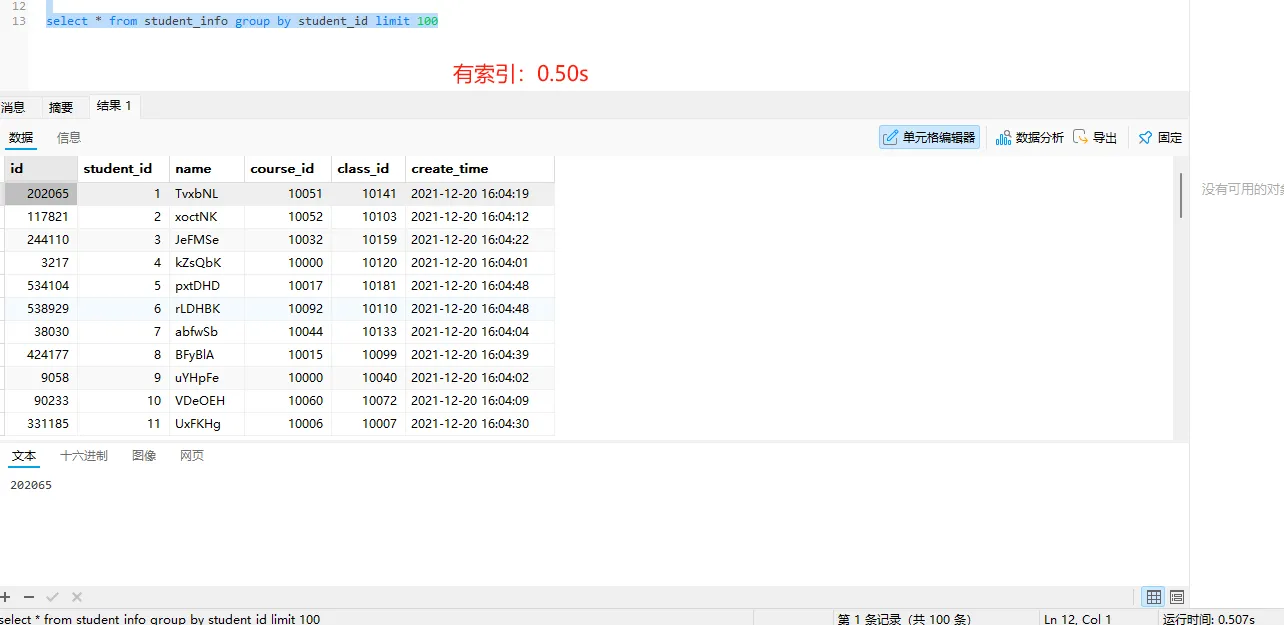Switch to grid view in status bar

(x=1154, y=597)
